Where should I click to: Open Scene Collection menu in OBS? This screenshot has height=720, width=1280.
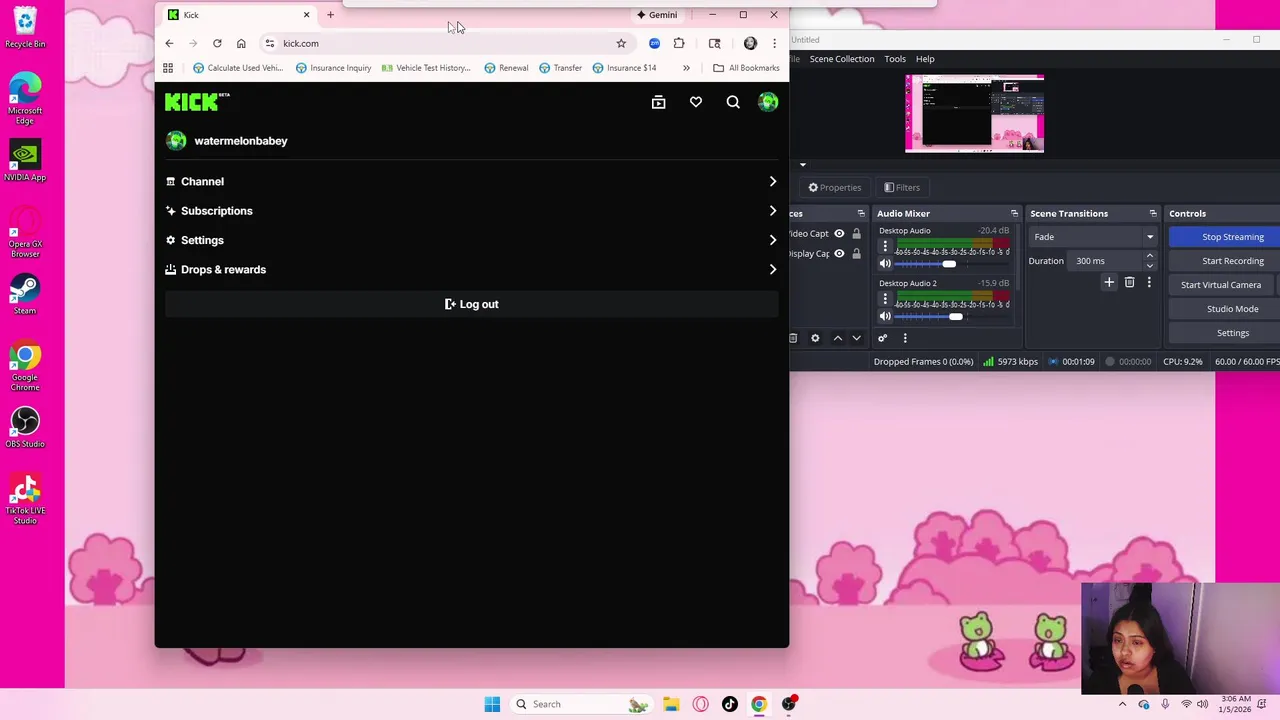point(841,59)
